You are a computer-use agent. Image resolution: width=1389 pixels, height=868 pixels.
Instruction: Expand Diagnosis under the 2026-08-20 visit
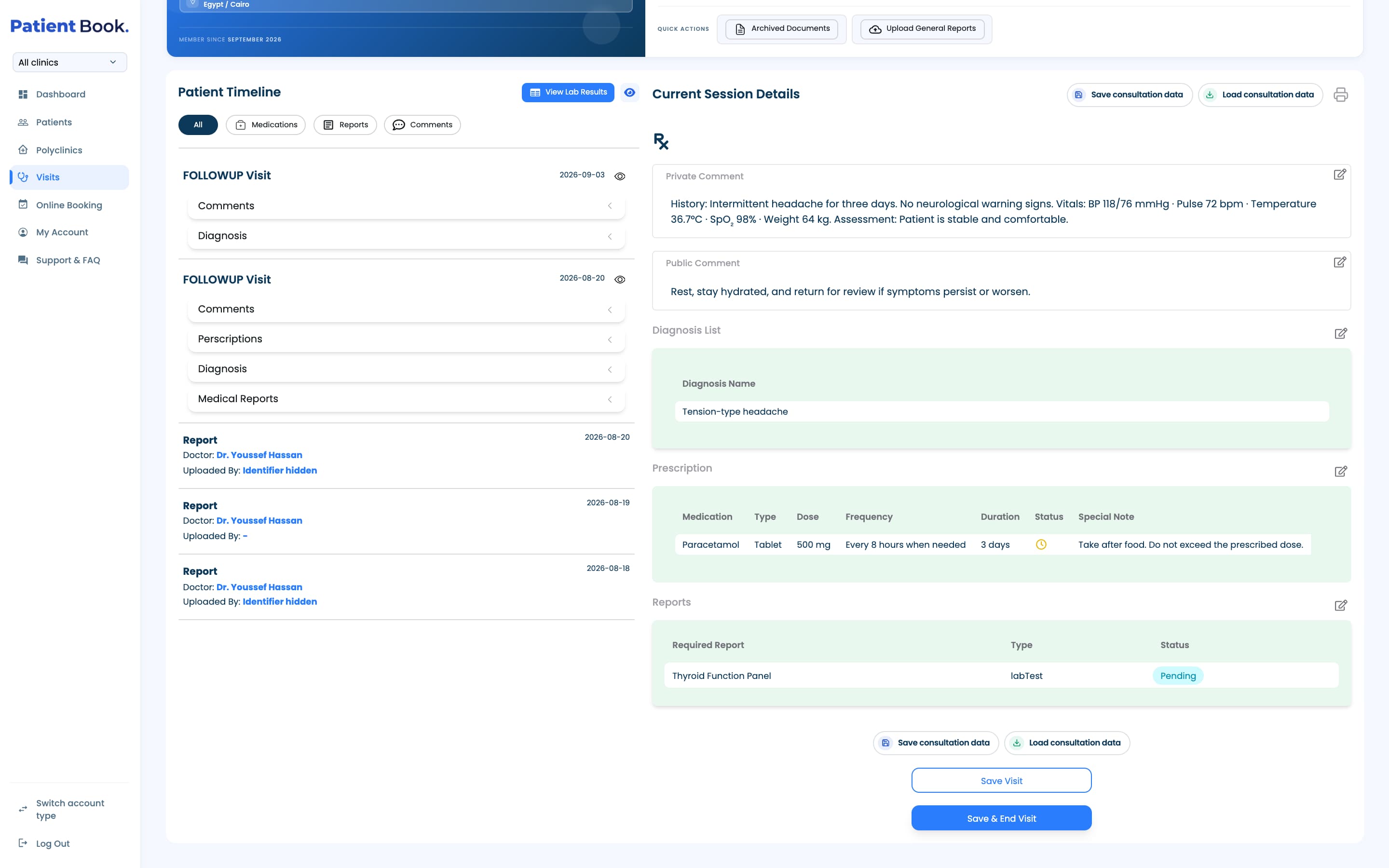pos(406,369)
